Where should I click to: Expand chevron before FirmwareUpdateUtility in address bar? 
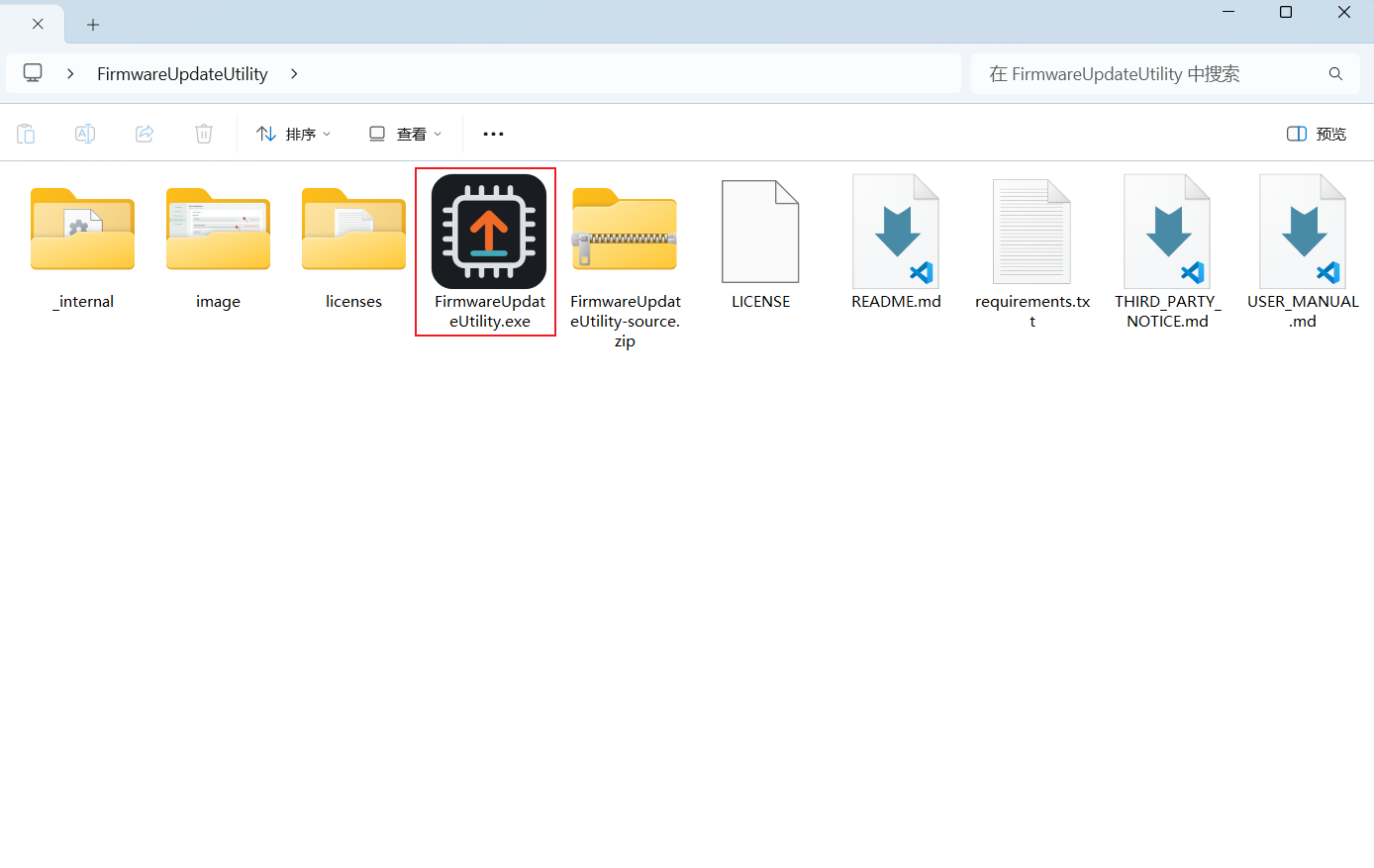(70, 74)
